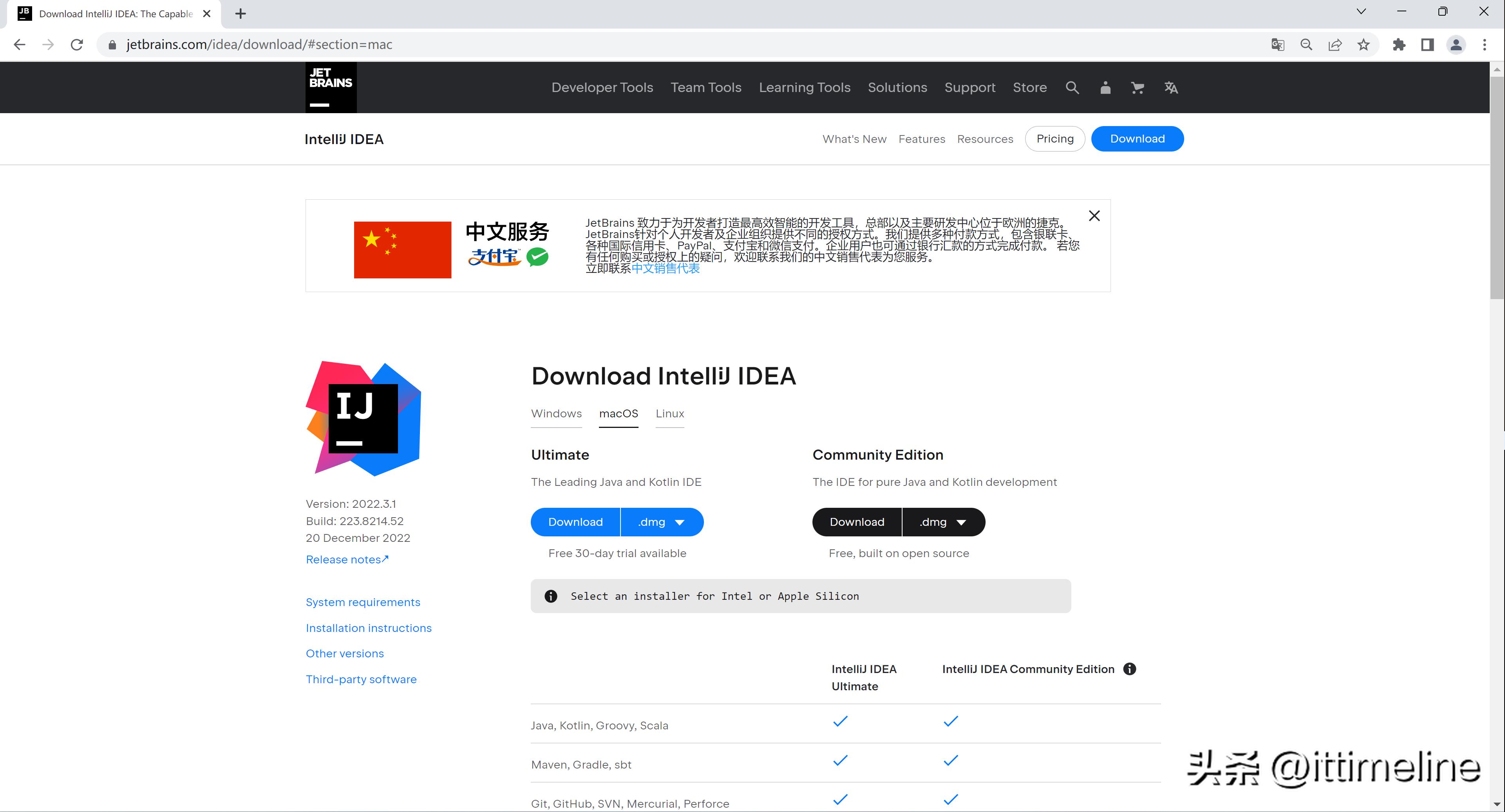Click the browser back arrow
This screenshot has height=812, width=1505.
coord(19,45)
